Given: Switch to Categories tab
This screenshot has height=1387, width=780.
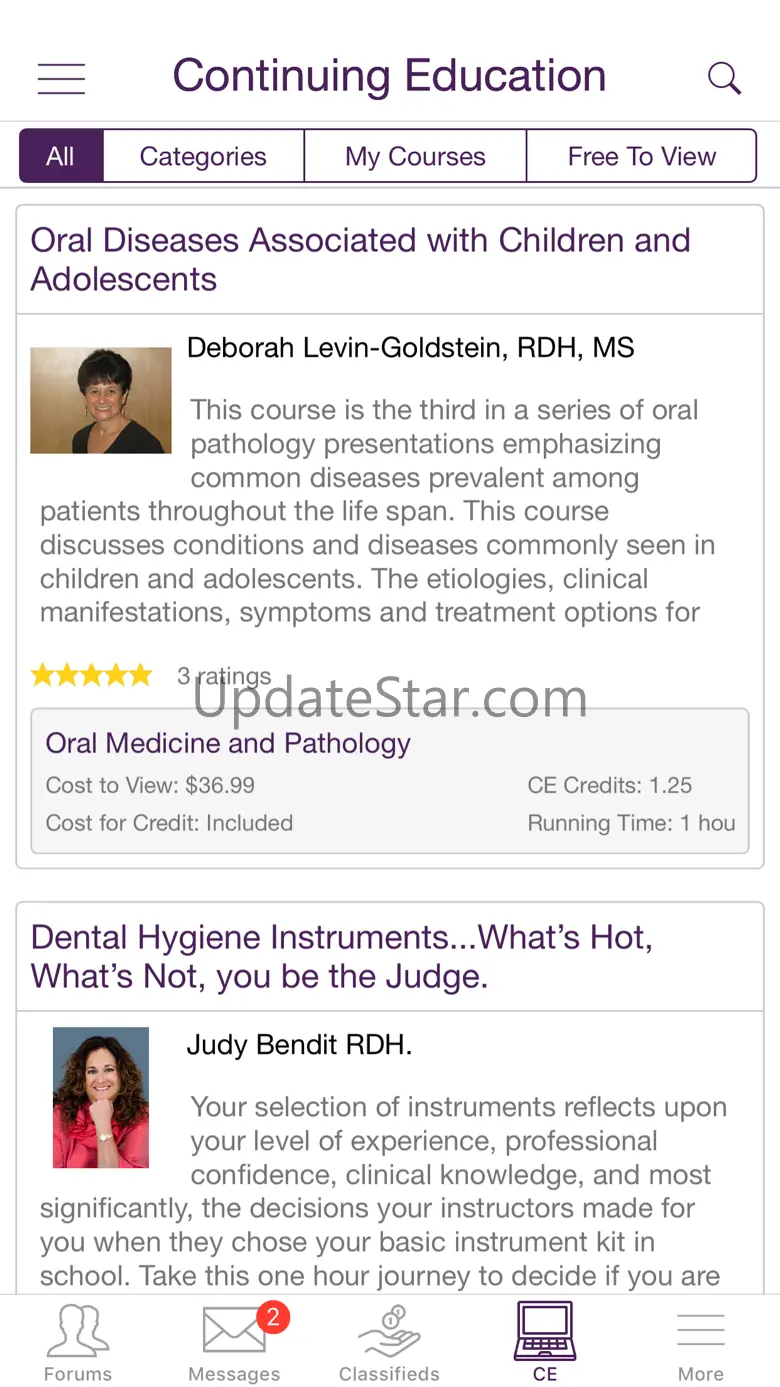Looking at the screenshot, I should 203,156.
